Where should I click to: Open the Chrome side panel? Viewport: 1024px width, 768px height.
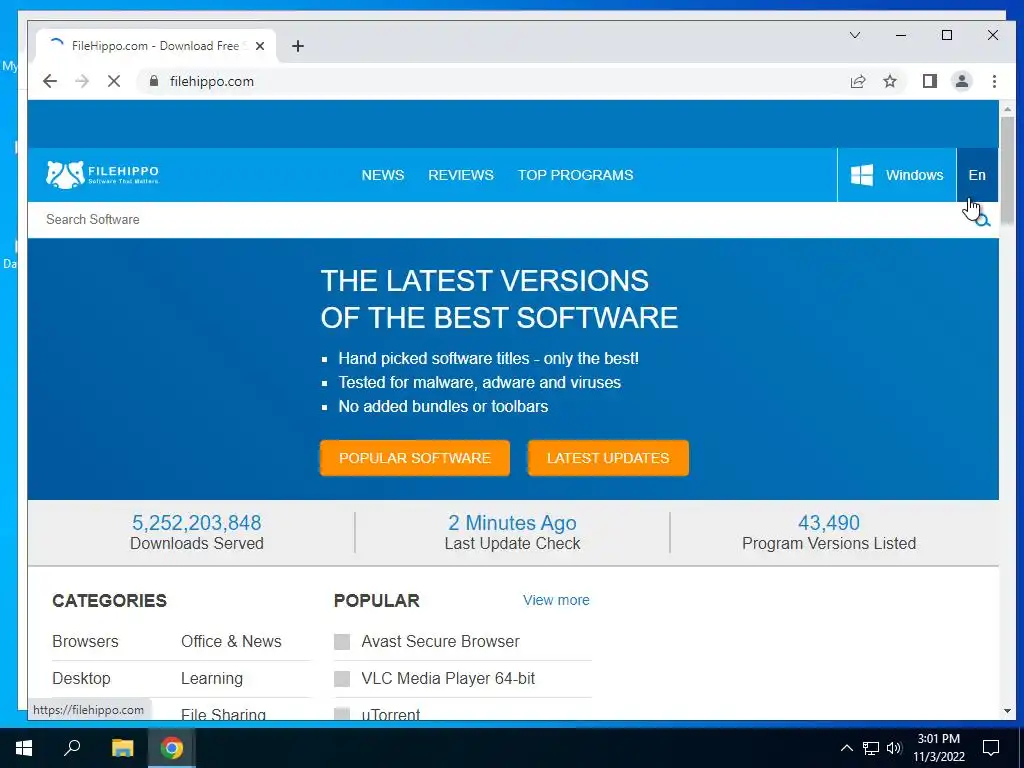coord(929,81)
